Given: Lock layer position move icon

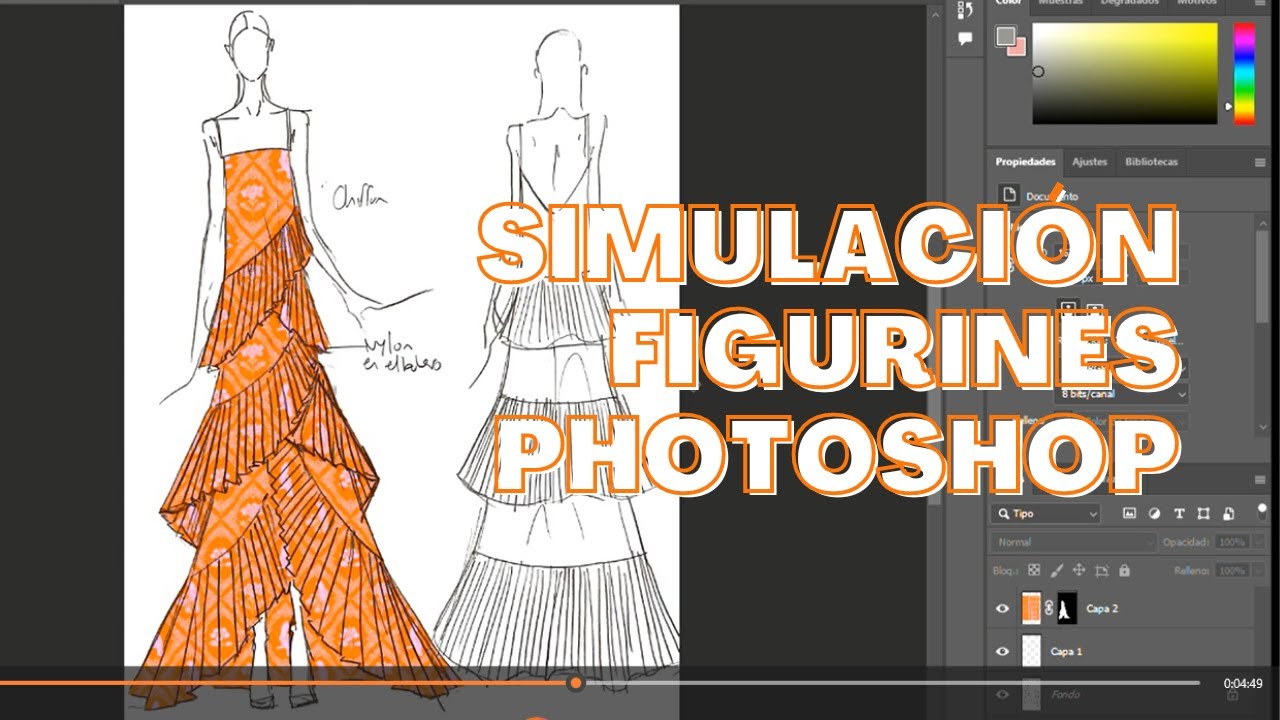Looking at the screenshot, I should 1079,570.
